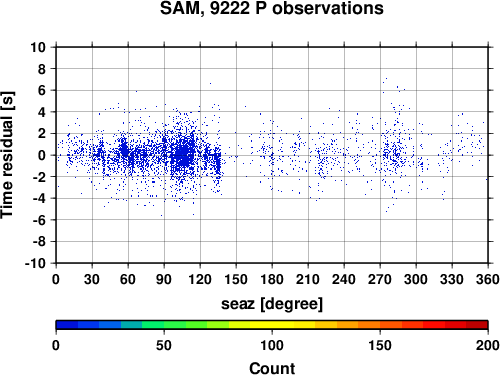This screenshot has height=375, width=500.
Task: Click the colorbar tick label 50
Action: point(164,345)
